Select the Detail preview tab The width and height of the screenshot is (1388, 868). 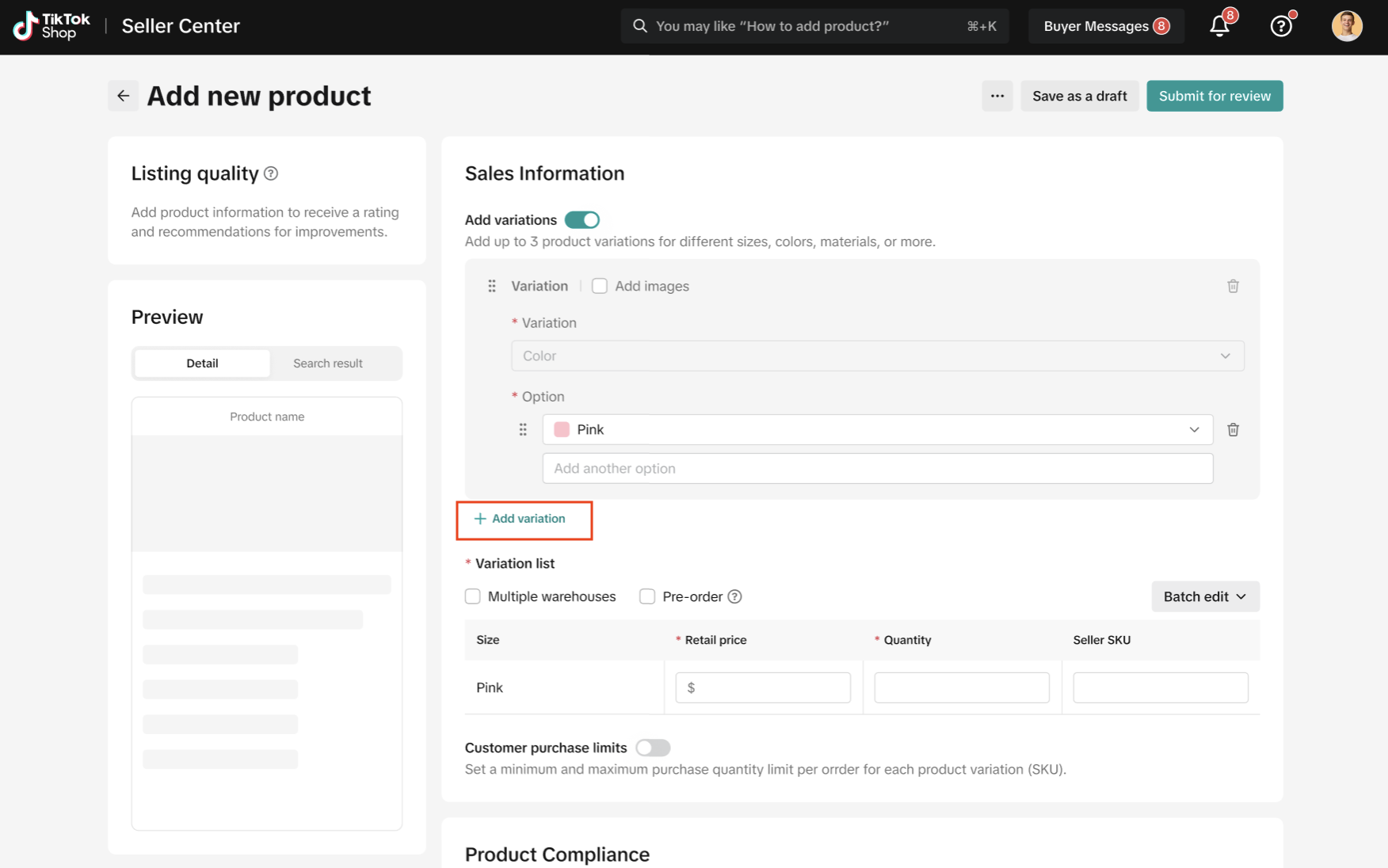point(202,364)
